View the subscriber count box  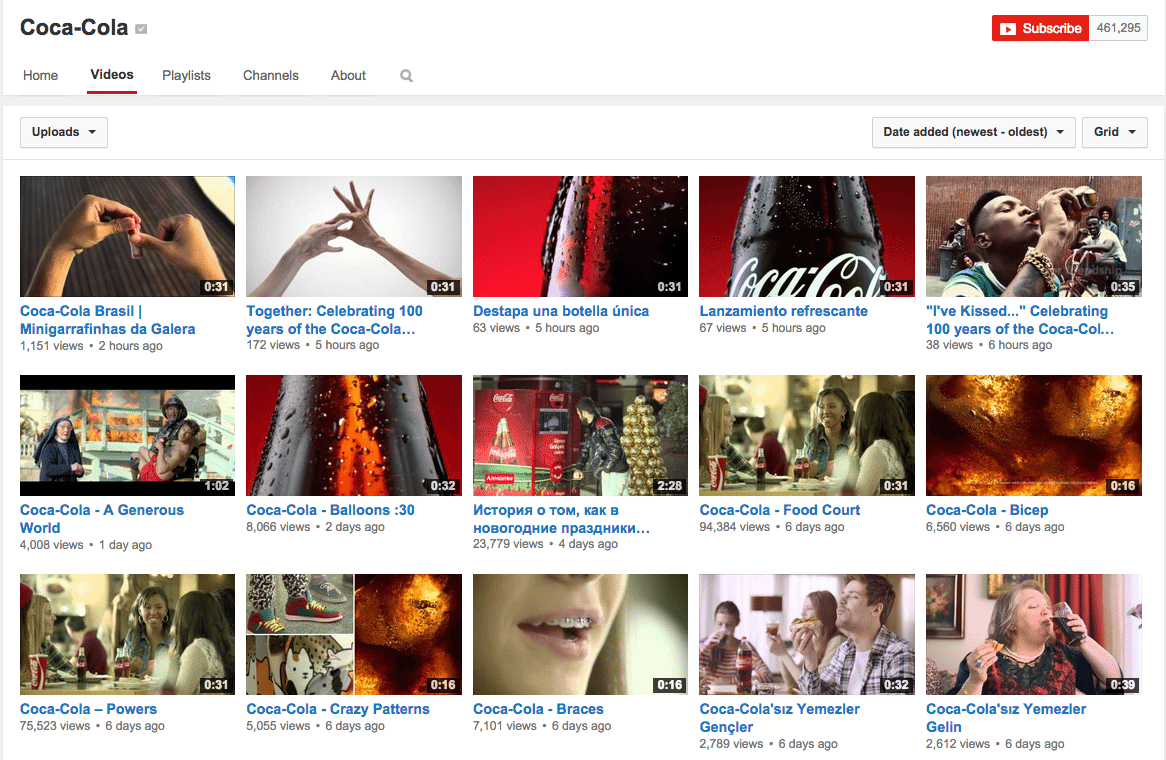click(x=1117, y=28)
